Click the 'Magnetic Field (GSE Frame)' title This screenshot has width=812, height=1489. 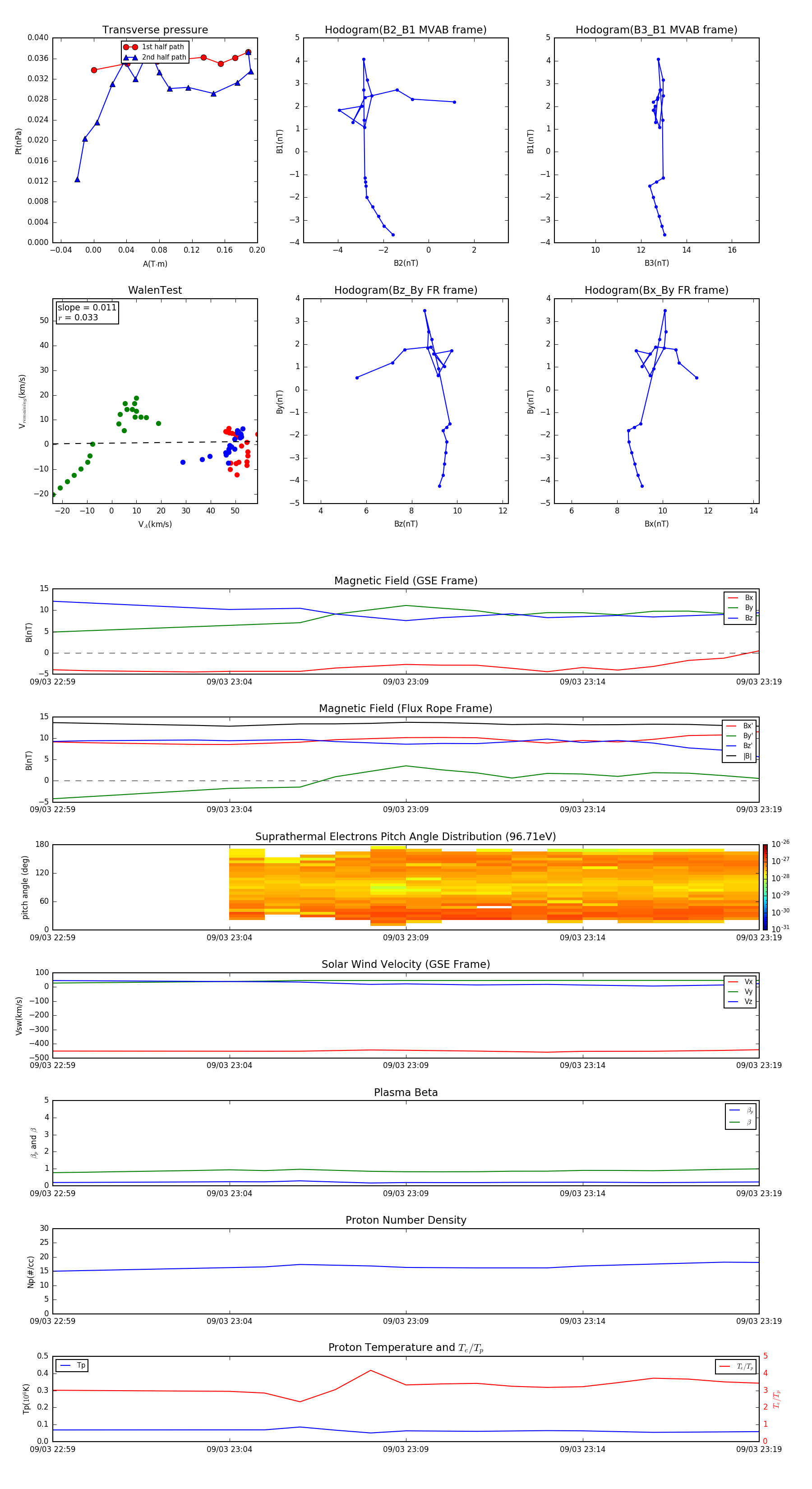click(x=406, y=581)
